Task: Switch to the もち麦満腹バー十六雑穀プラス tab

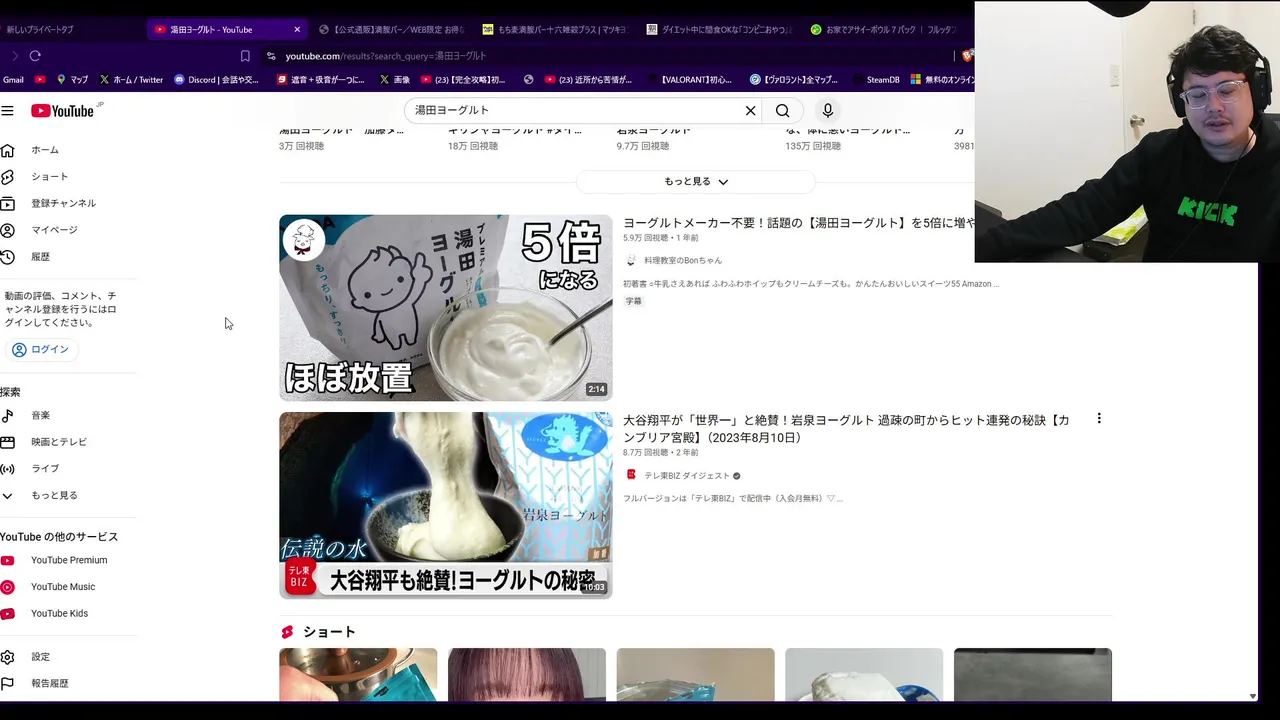Action: (553, 29)
